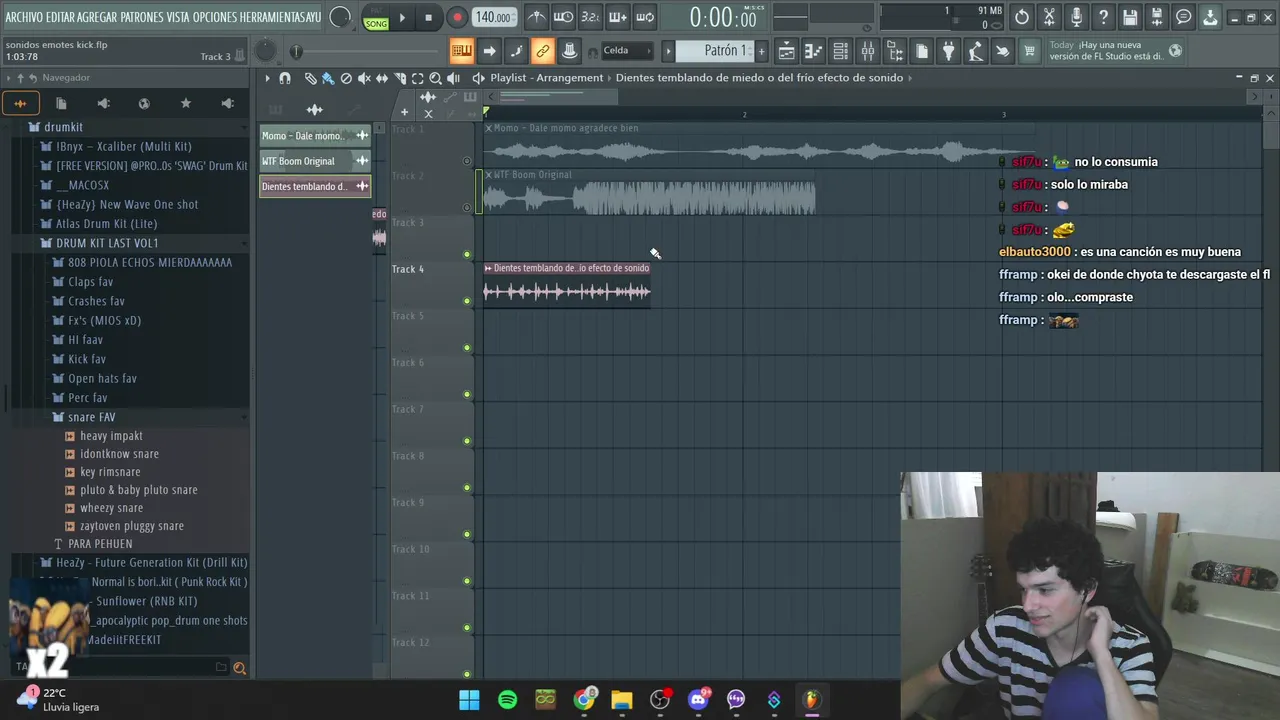The height and width of the screenshot is (720, 1280).
Task: Toggle PAT/SONG playback mode
Action: click(376, 18)
